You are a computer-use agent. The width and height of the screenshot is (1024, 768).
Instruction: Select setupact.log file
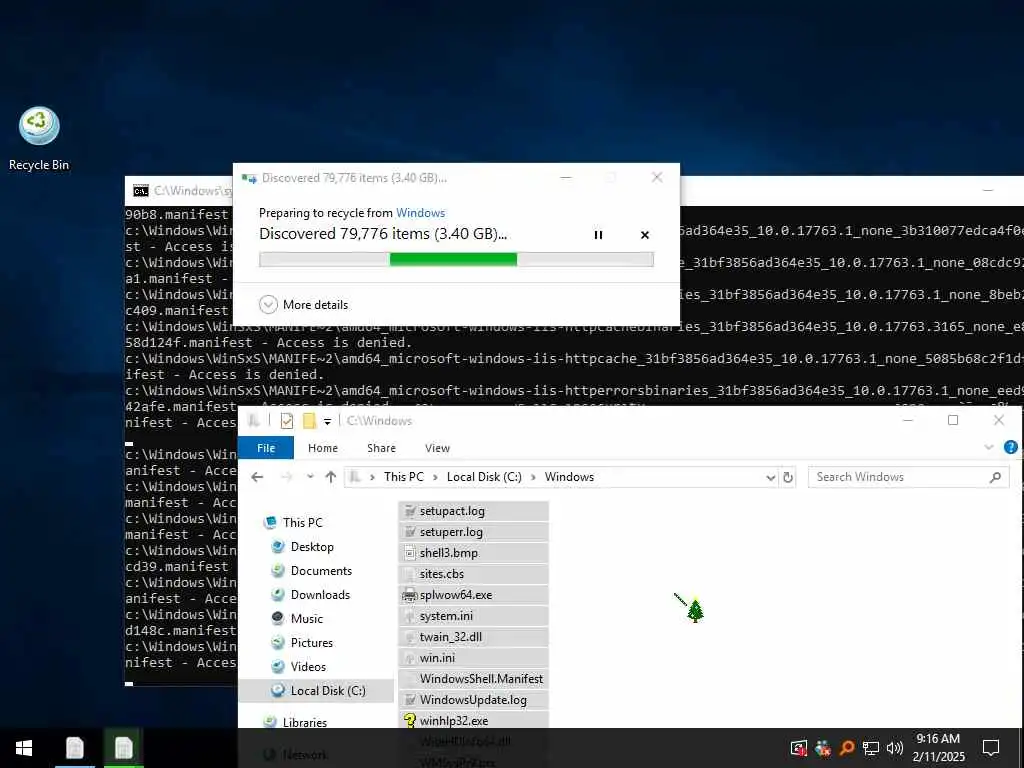[x=473, y=511]
